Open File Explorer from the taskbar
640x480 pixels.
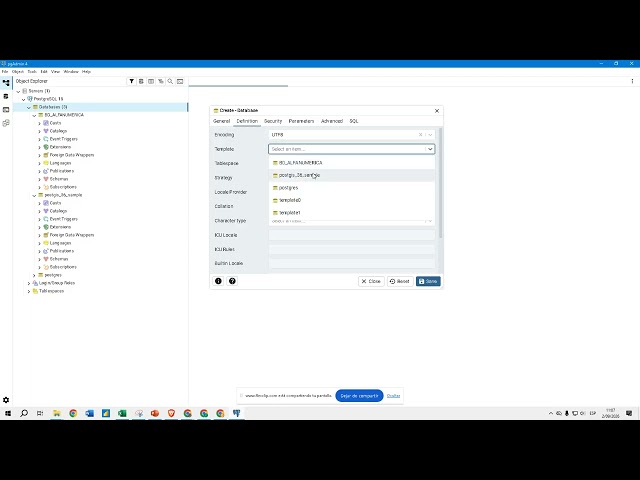[x=56, y=413]
